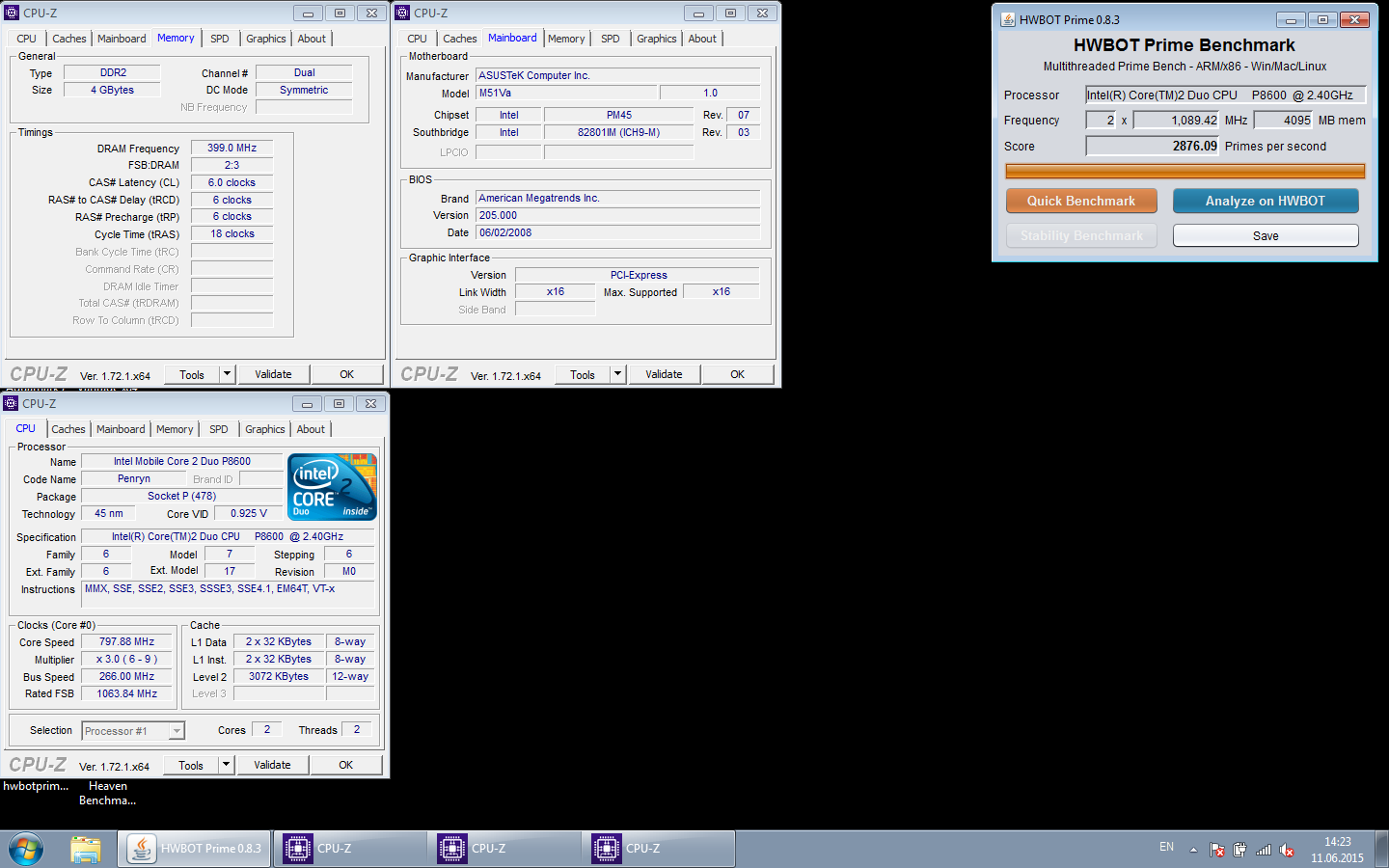Click the Show desktop strip at taskbar end
This screenshot has height=868, width=1389.
tap(1381, 850)
